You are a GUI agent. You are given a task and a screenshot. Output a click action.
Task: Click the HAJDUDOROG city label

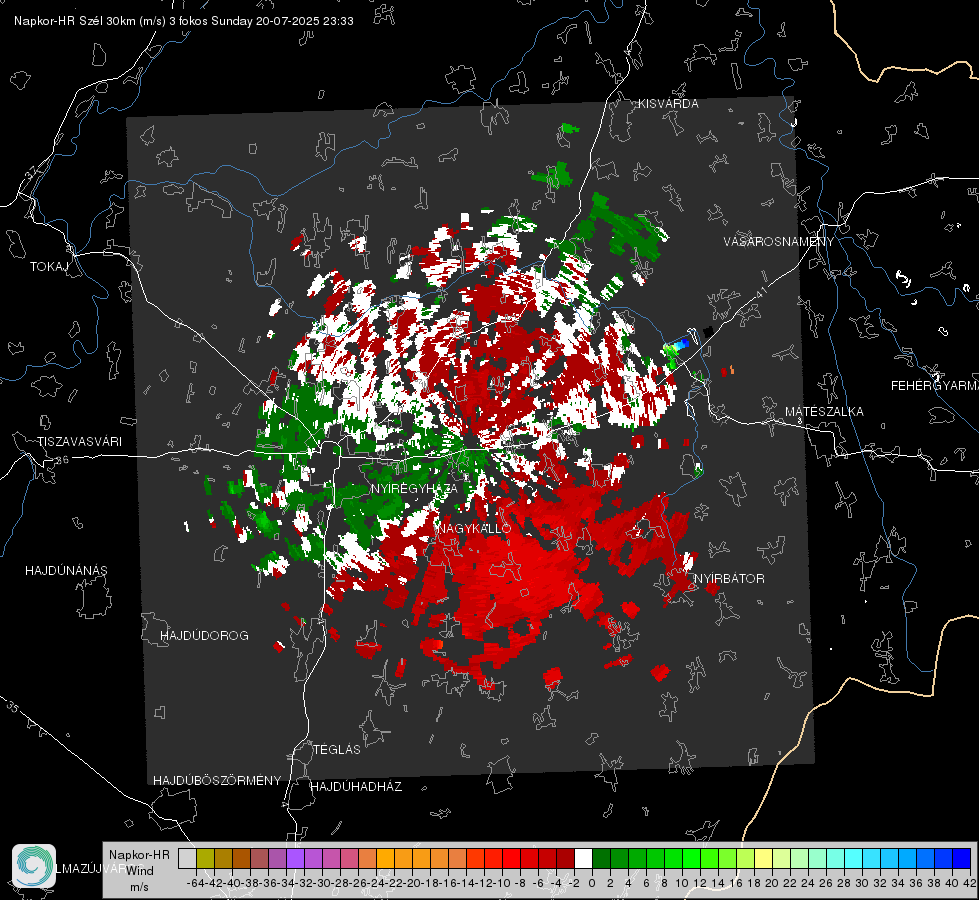(204, 636)
